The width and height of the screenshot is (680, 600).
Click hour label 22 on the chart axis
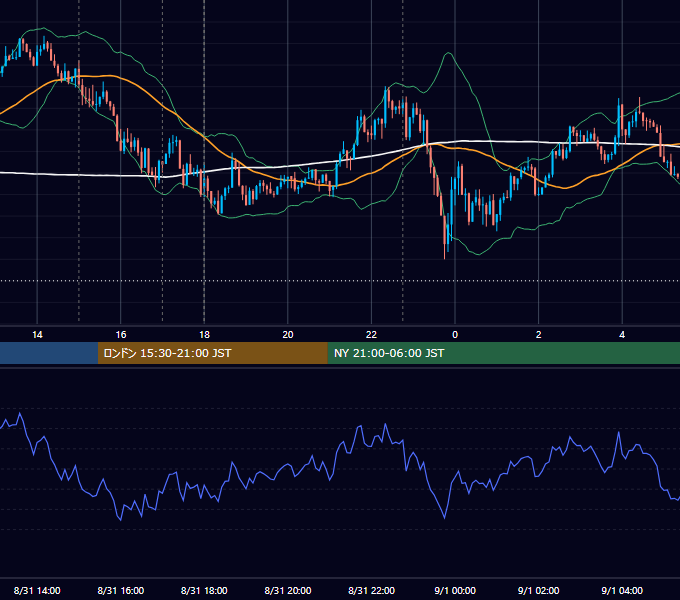tap(372, 335)
